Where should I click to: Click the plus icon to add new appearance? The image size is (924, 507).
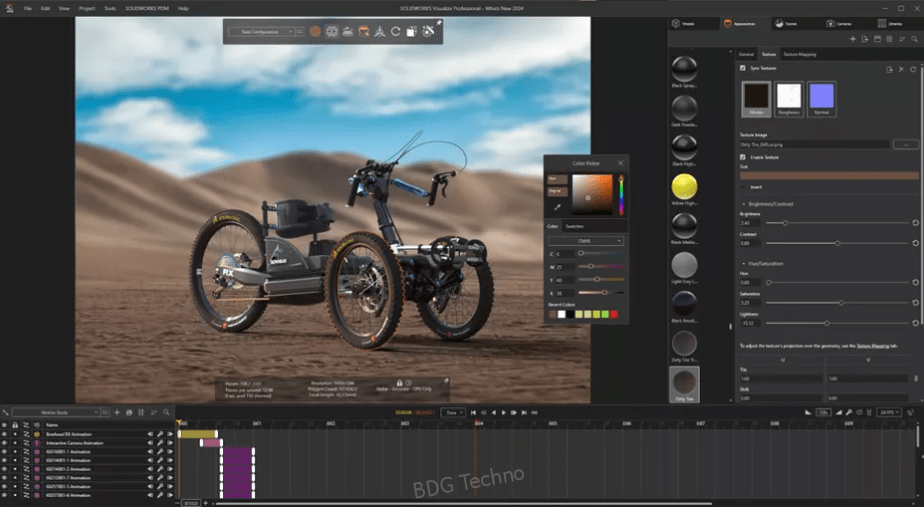pyautogui.click(x=853, y=39)
